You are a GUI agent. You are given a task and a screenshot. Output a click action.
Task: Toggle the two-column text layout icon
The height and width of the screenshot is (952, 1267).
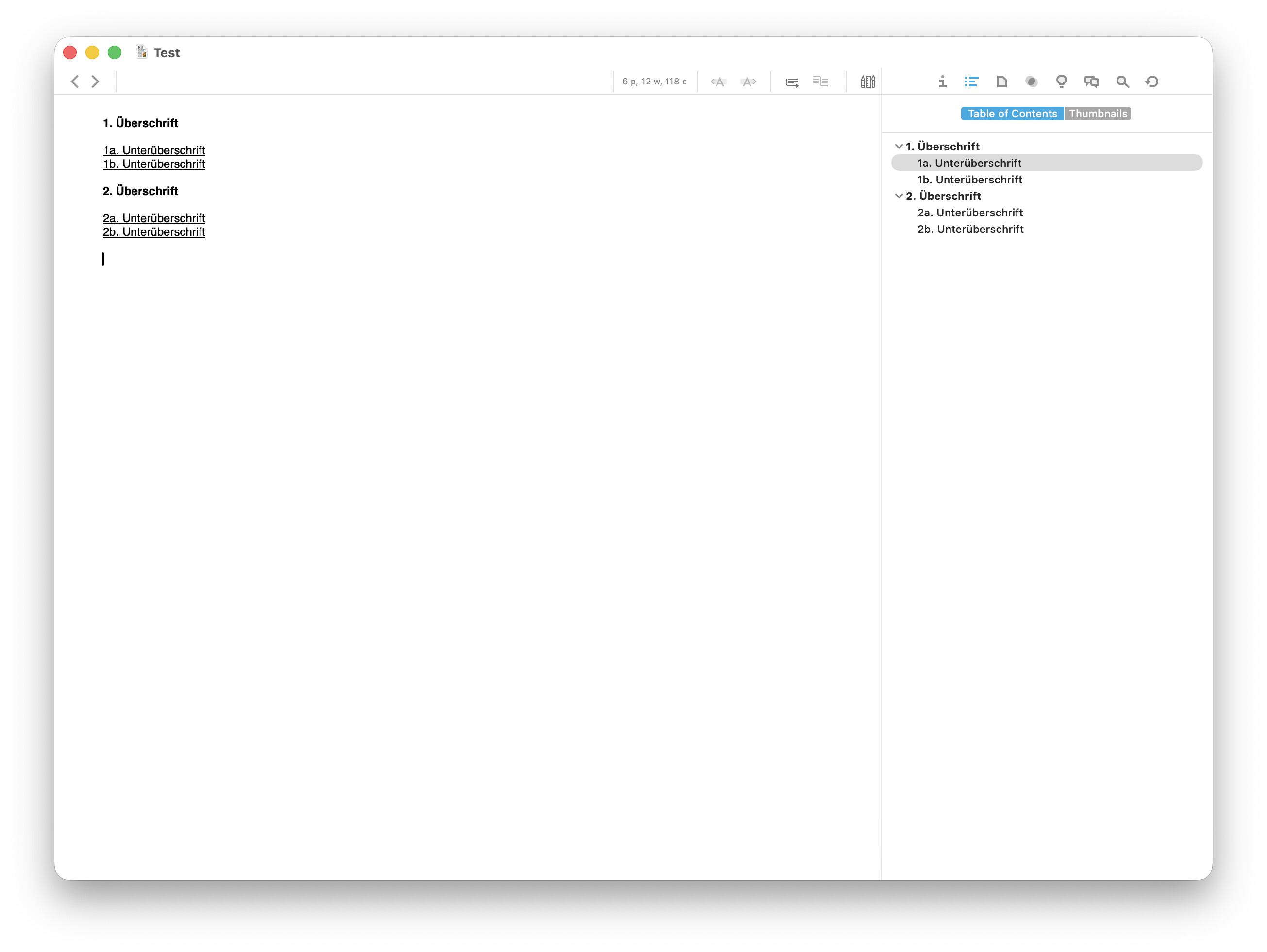[x=820, y=82]
